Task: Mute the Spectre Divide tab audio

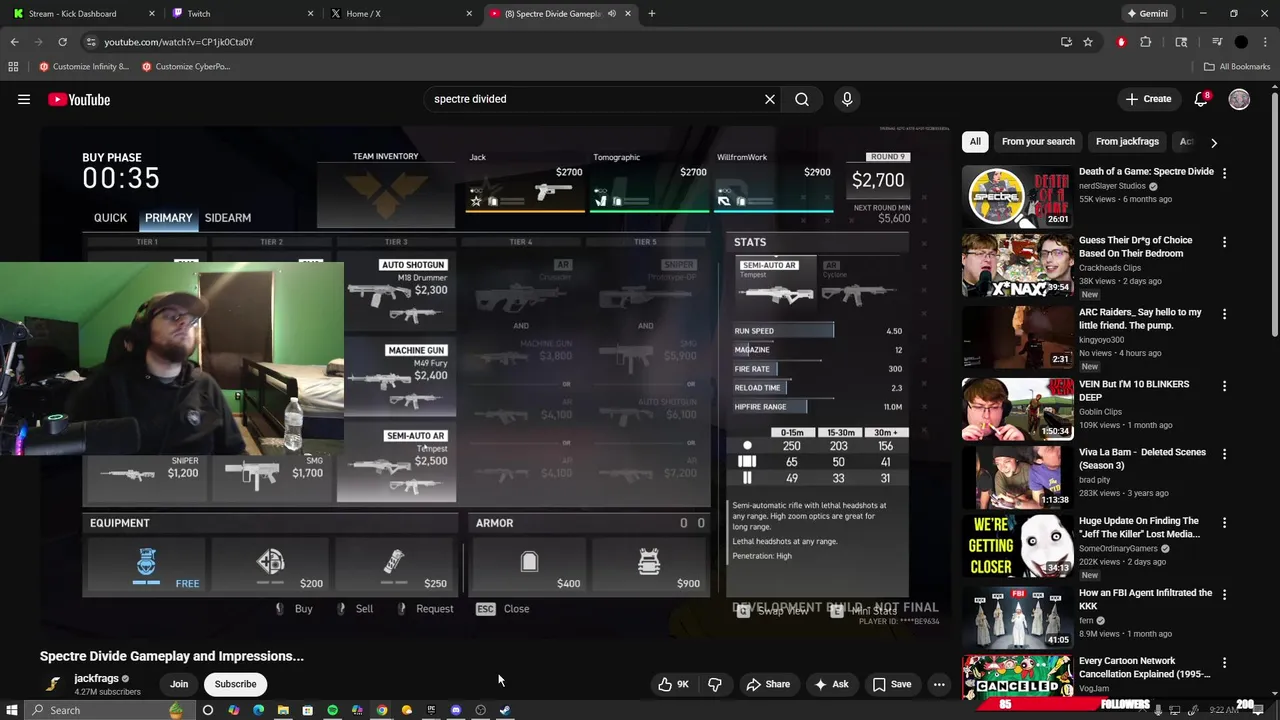Action: point(611,13)
